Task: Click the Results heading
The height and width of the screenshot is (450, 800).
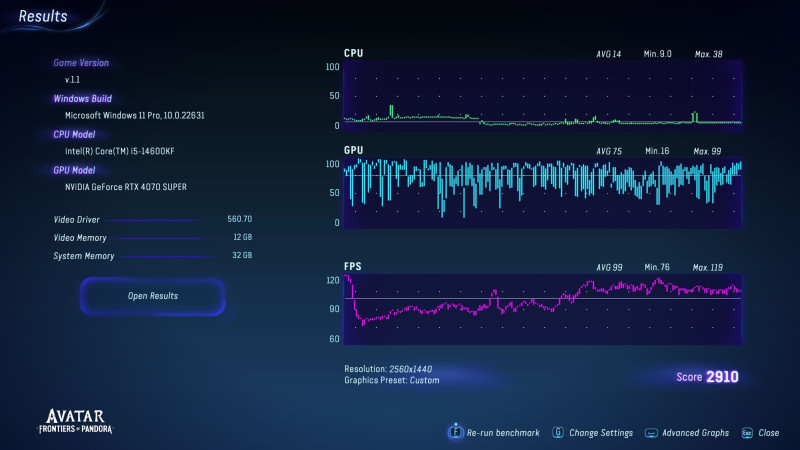Action: pos(43,16)
